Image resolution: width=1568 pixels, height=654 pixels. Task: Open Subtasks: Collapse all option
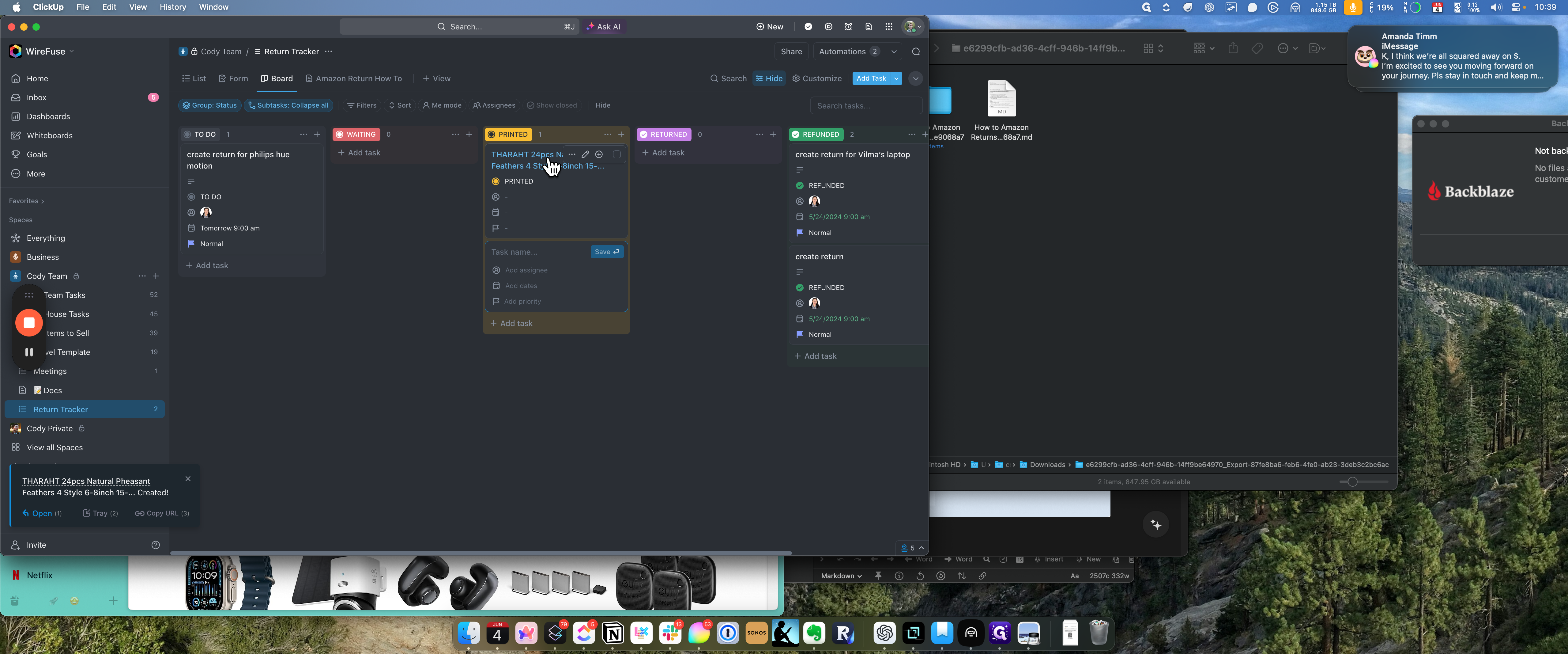click(288, 105)
